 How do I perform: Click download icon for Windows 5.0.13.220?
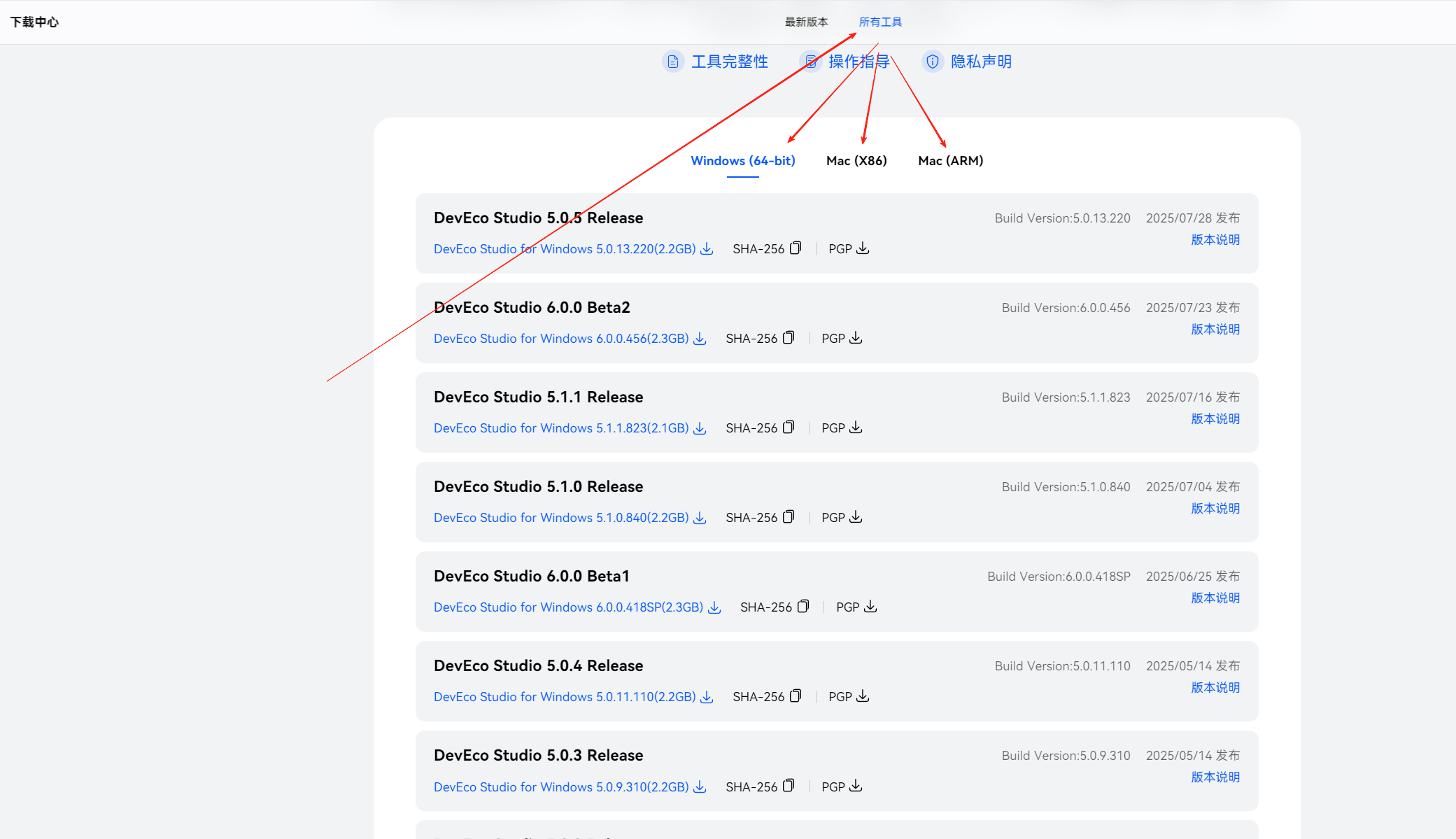click(x=707, y=248)
